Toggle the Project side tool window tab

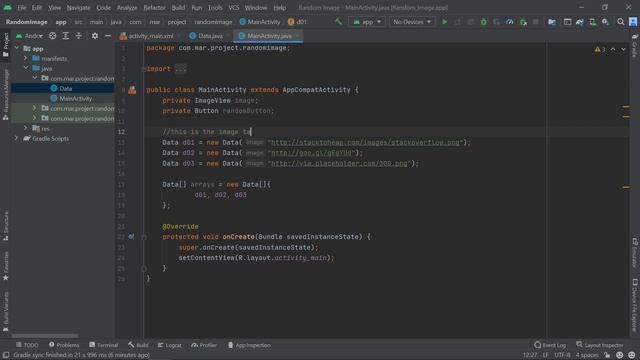point(6,44)
